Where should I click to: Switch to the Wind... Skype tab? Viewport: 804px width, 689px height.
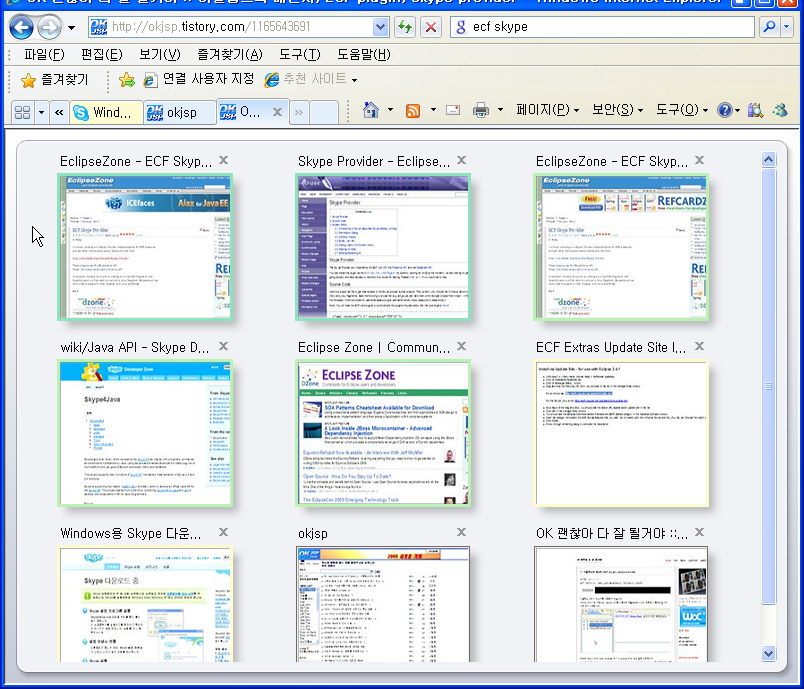[x=107, y=112]
